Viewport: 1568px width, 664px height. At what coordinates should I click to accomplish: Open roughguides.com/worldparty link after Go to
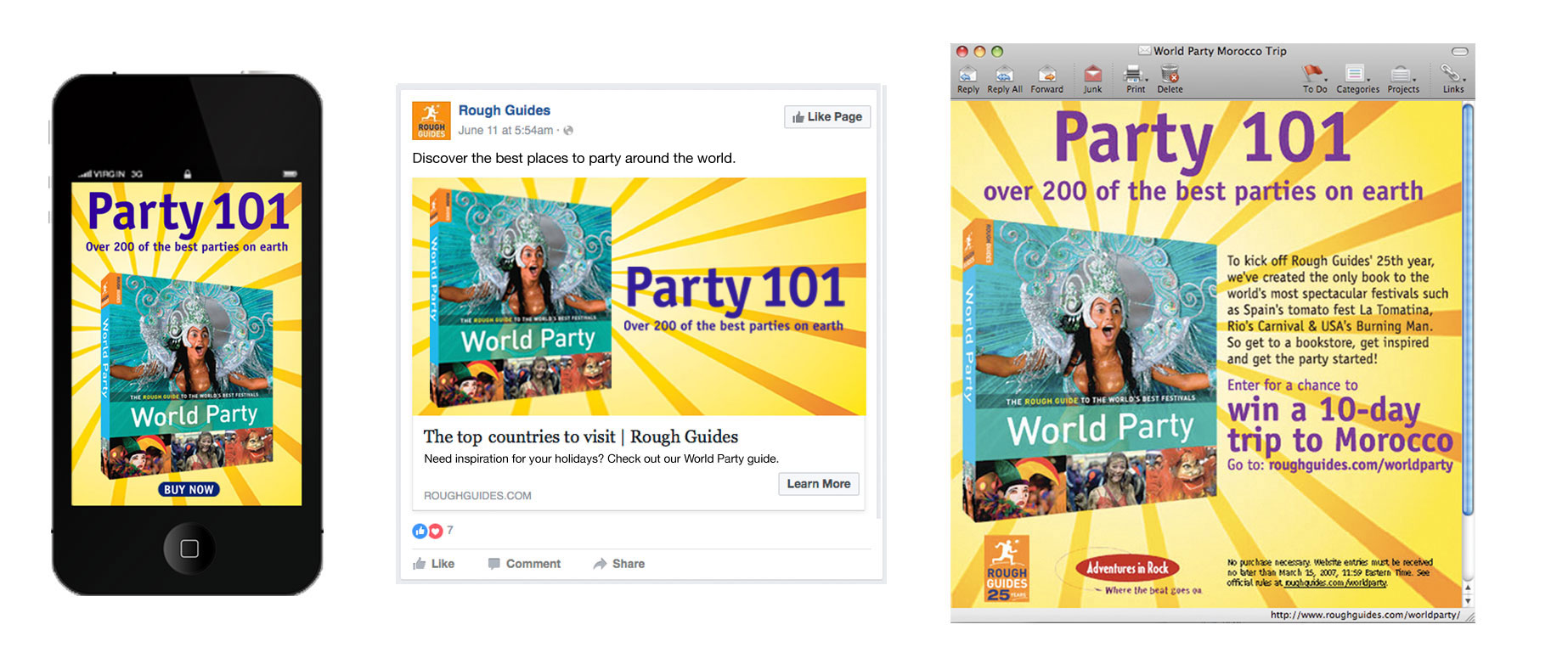click(x=1361, y=464)
